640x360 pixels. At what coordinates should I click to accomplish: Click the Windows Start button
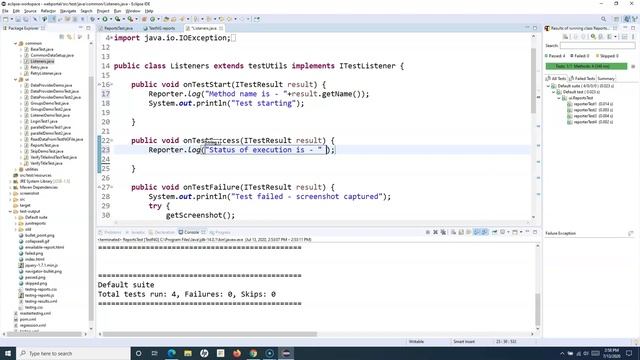click(8, 353)
